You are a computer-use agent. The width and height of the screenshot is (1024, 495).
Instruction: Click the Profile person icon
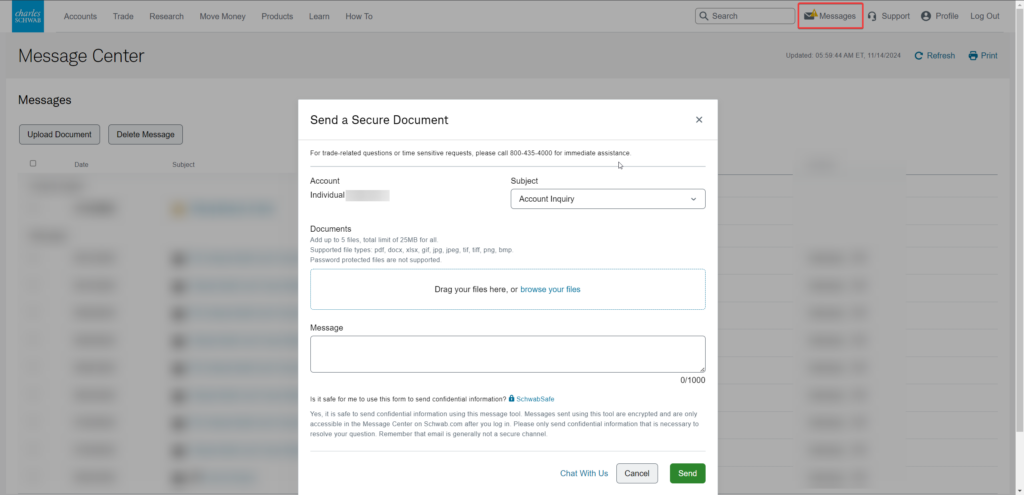point(926,16)
